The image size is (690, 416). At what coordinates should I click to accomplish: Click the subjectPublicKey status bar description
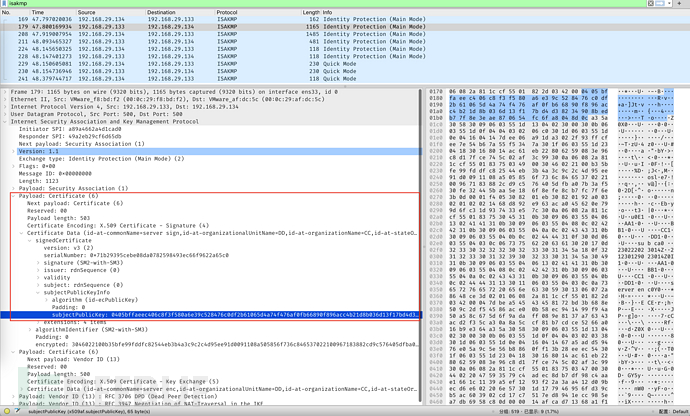pos(89,412)
